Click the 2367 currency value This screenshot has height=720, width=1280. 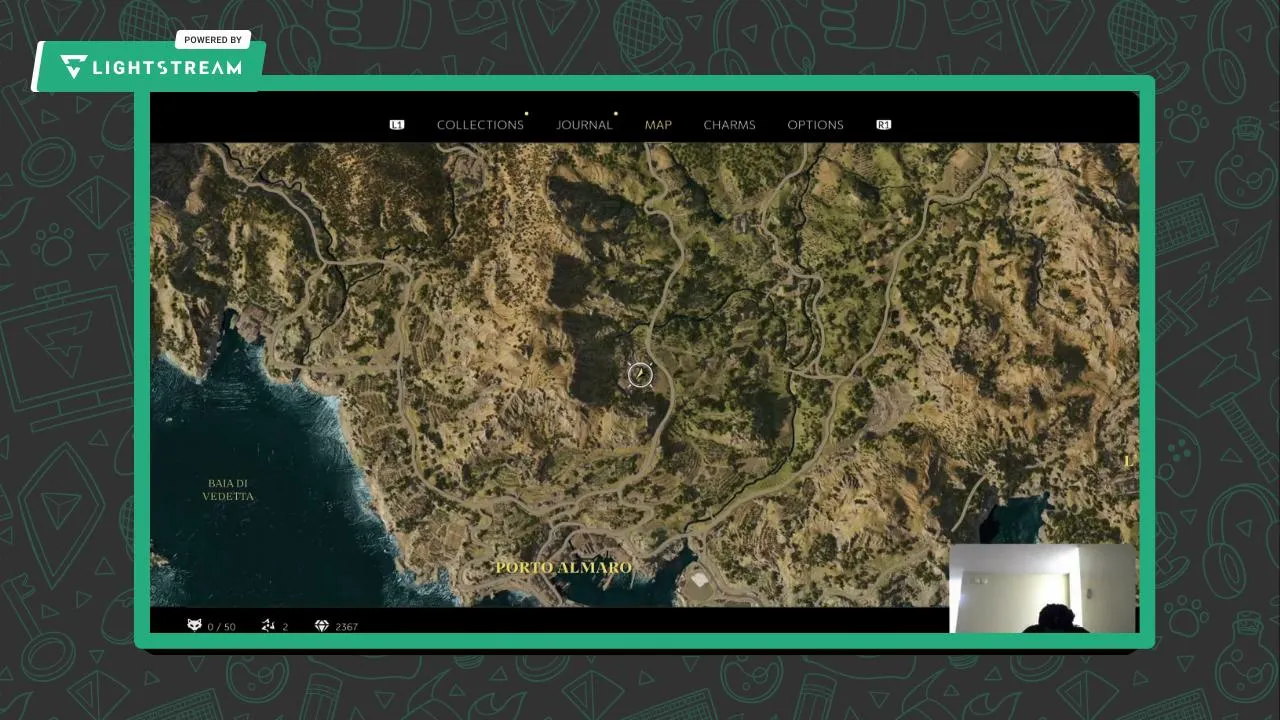click(x=346, y=627)
